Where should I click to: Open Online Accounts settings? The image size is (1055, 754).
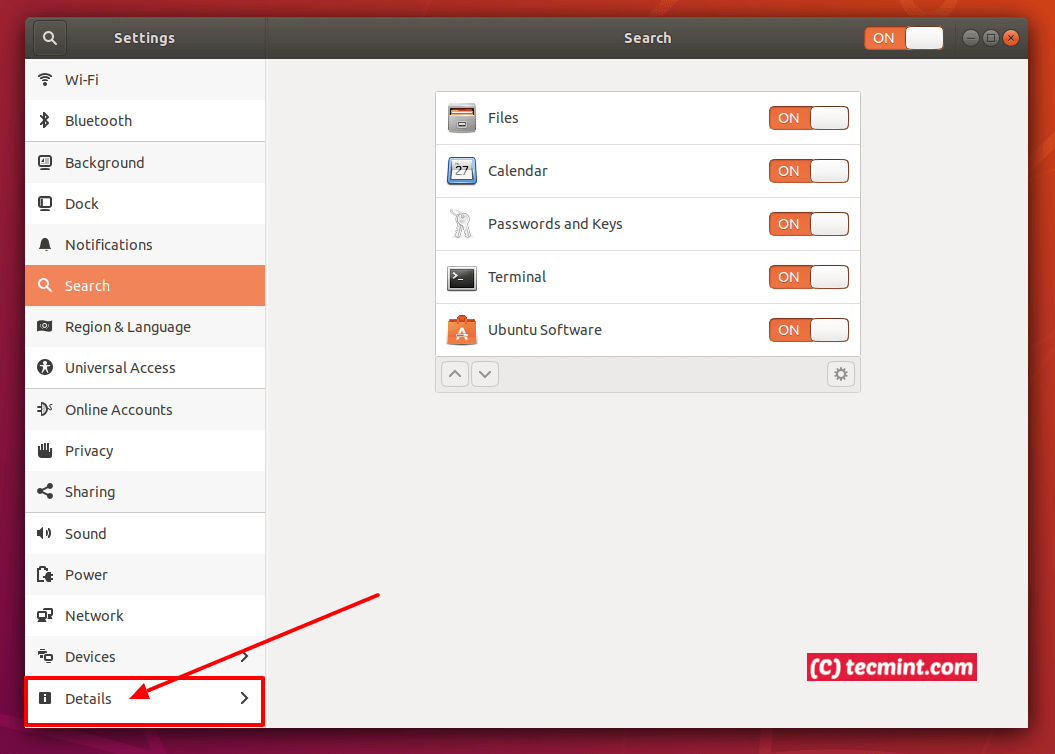click(145, 409)
